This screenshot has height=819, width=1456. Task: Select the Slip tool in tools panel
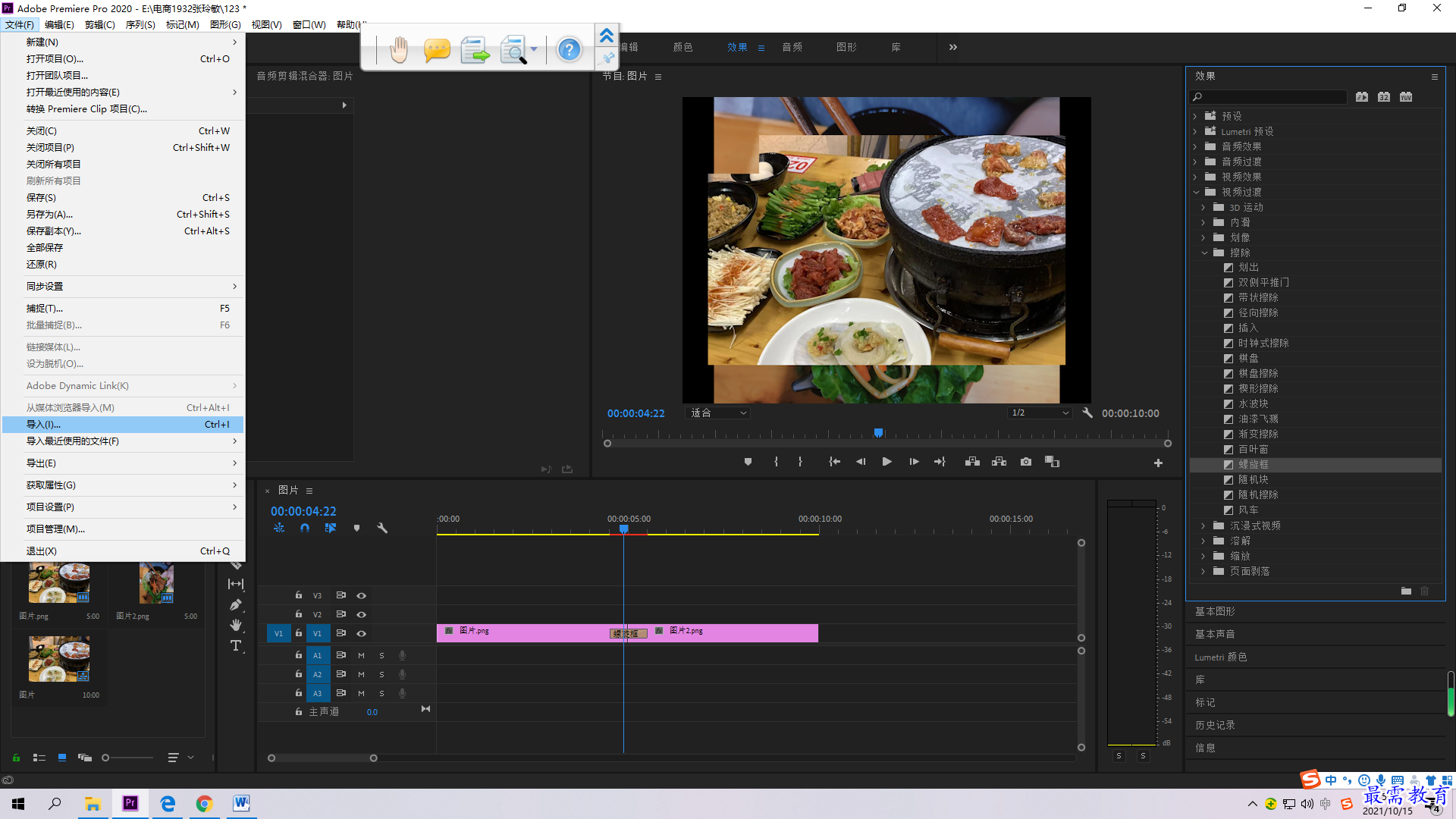[x=236, y=584]
